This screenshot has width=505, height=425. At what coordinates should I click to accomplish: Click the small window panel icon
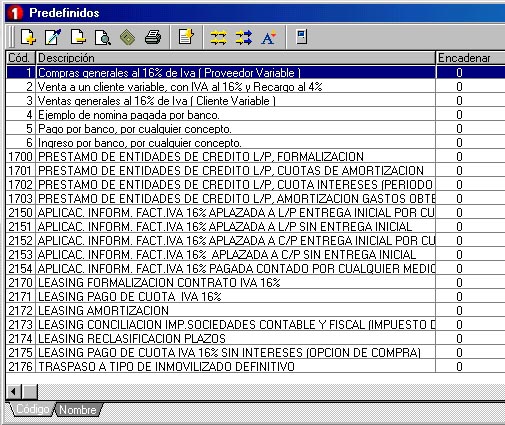coord(301,37)
